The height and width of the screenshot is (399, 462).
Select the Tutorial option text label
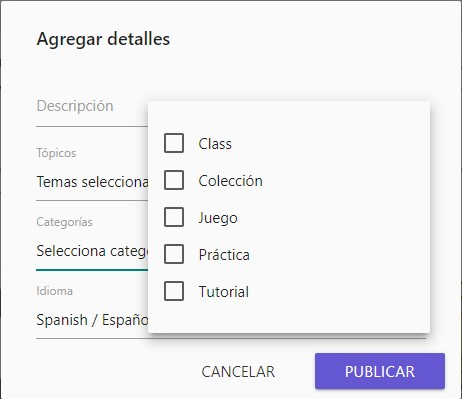[x=224, y=292]
